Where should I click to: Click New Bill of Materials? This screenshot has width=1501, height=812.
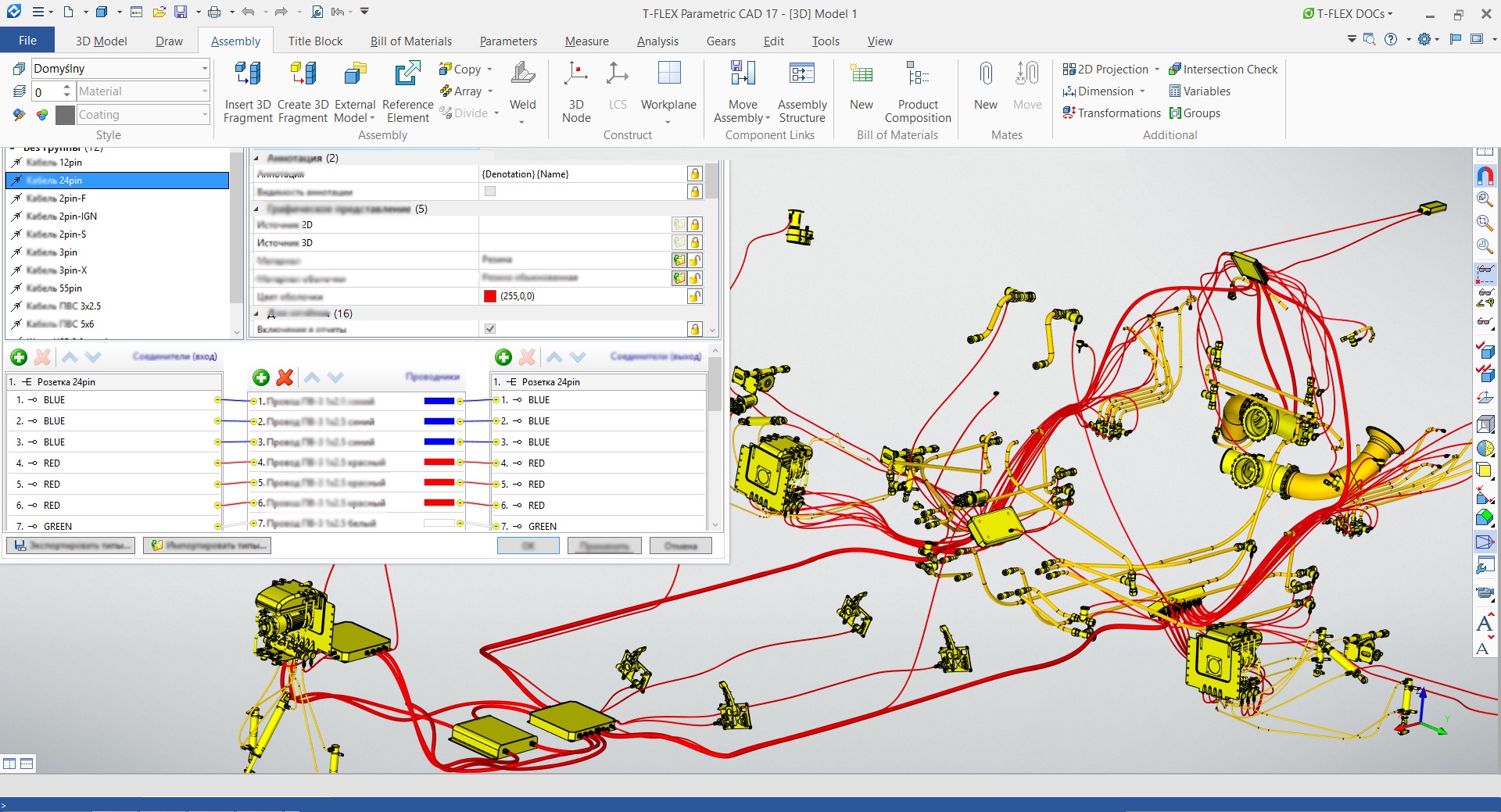[x=862, y=86]
